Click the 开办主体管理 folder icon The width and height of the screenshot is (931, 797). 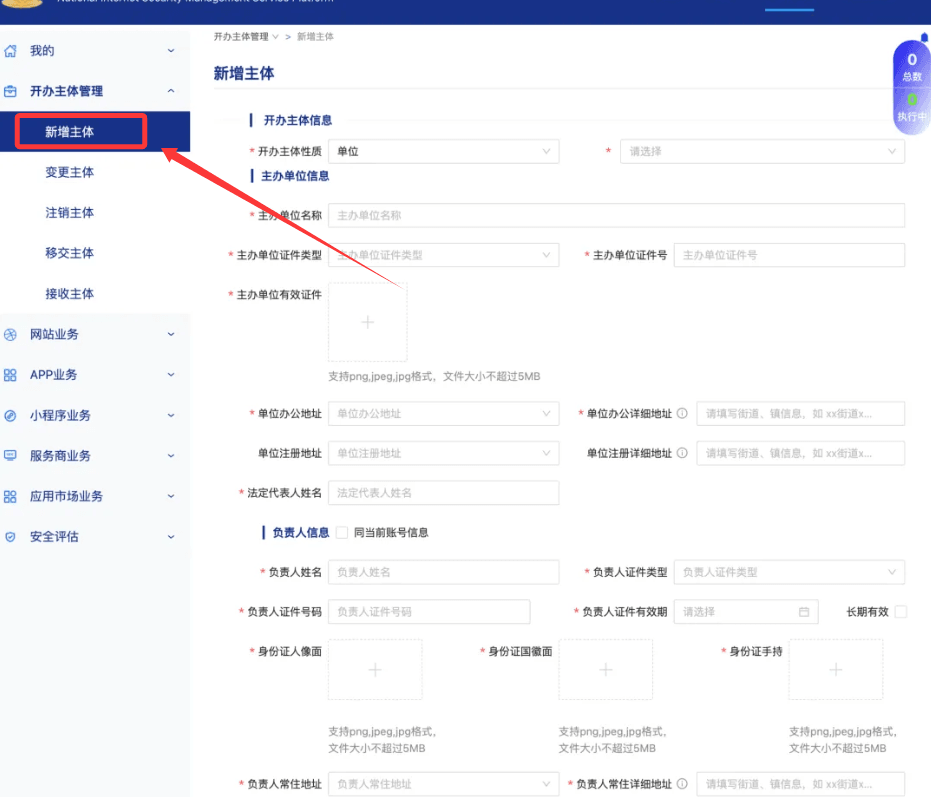[12, 91]
